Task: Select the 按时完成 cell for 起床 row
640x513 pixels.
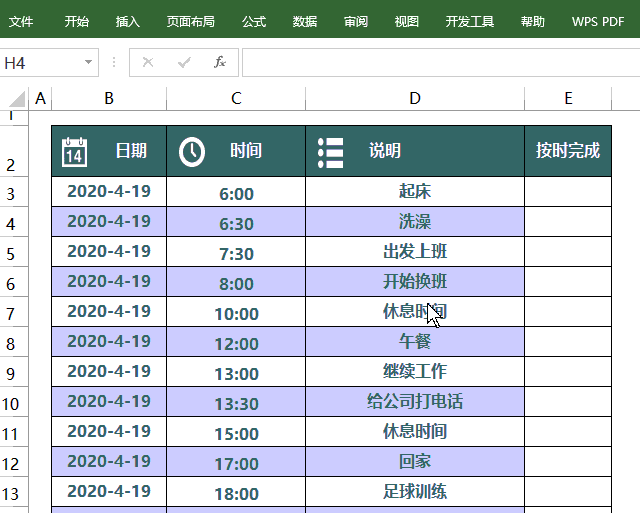Action: pos(568,192)
